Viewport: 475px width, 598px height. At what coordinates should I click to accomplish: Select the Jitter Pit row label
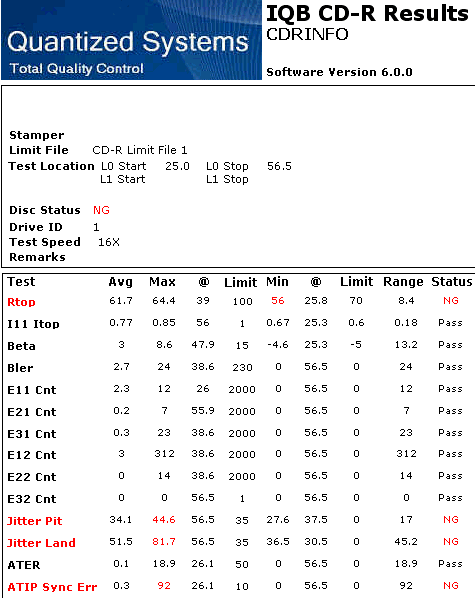pyautogui.click(x=35, y=521)
